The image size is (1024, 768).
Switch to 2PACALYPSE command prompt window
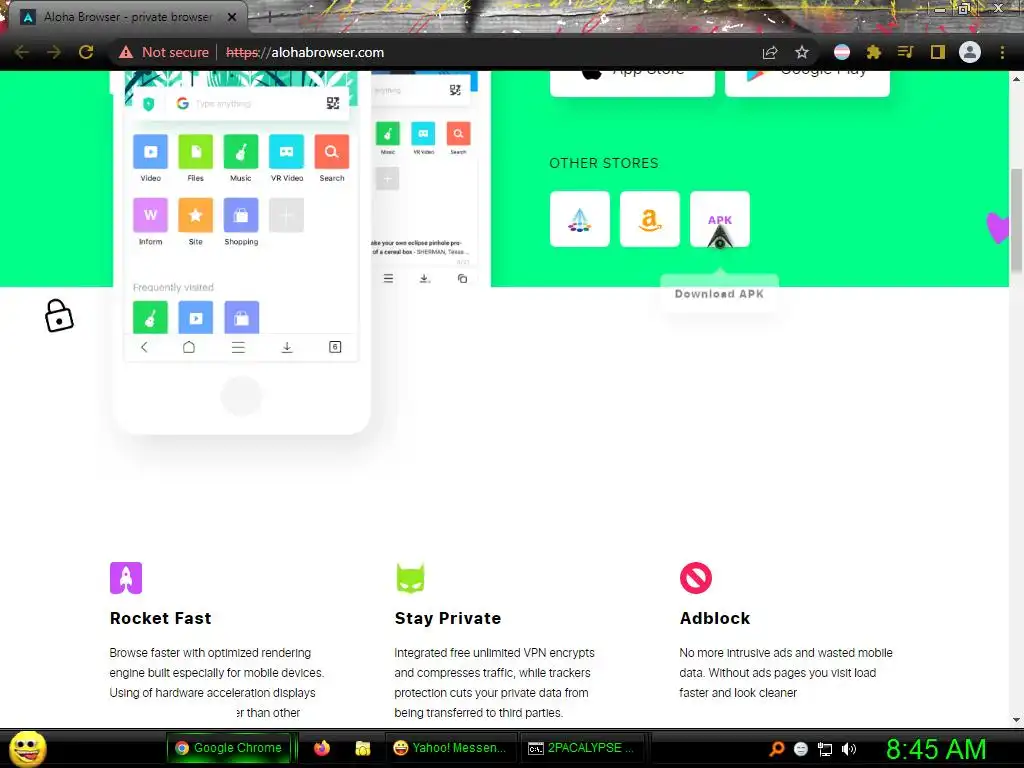pyautogui.click(x=581, y=748)
